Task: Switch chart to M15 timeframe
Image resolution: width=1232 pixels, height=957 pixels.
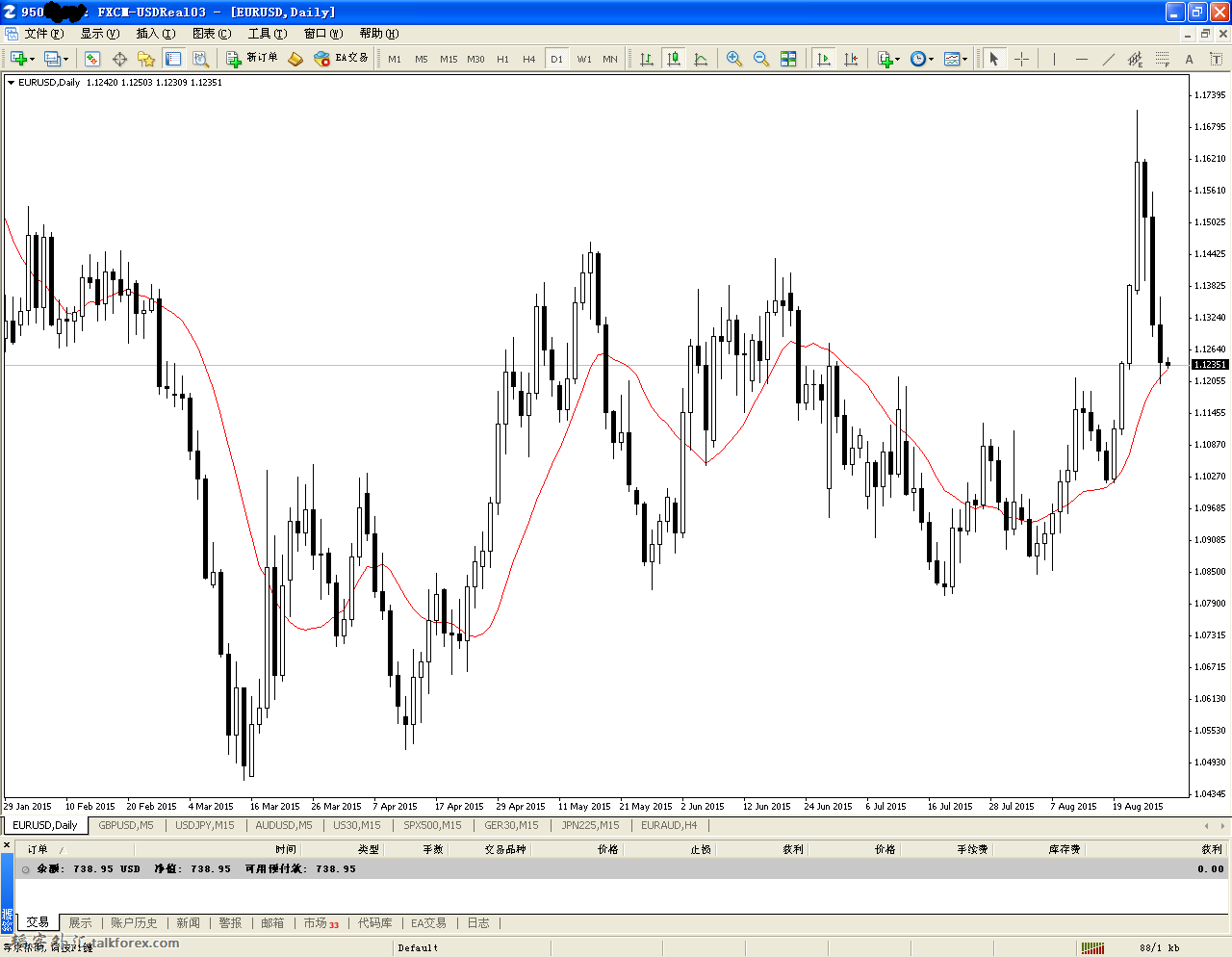Action: tap(449, 59)
